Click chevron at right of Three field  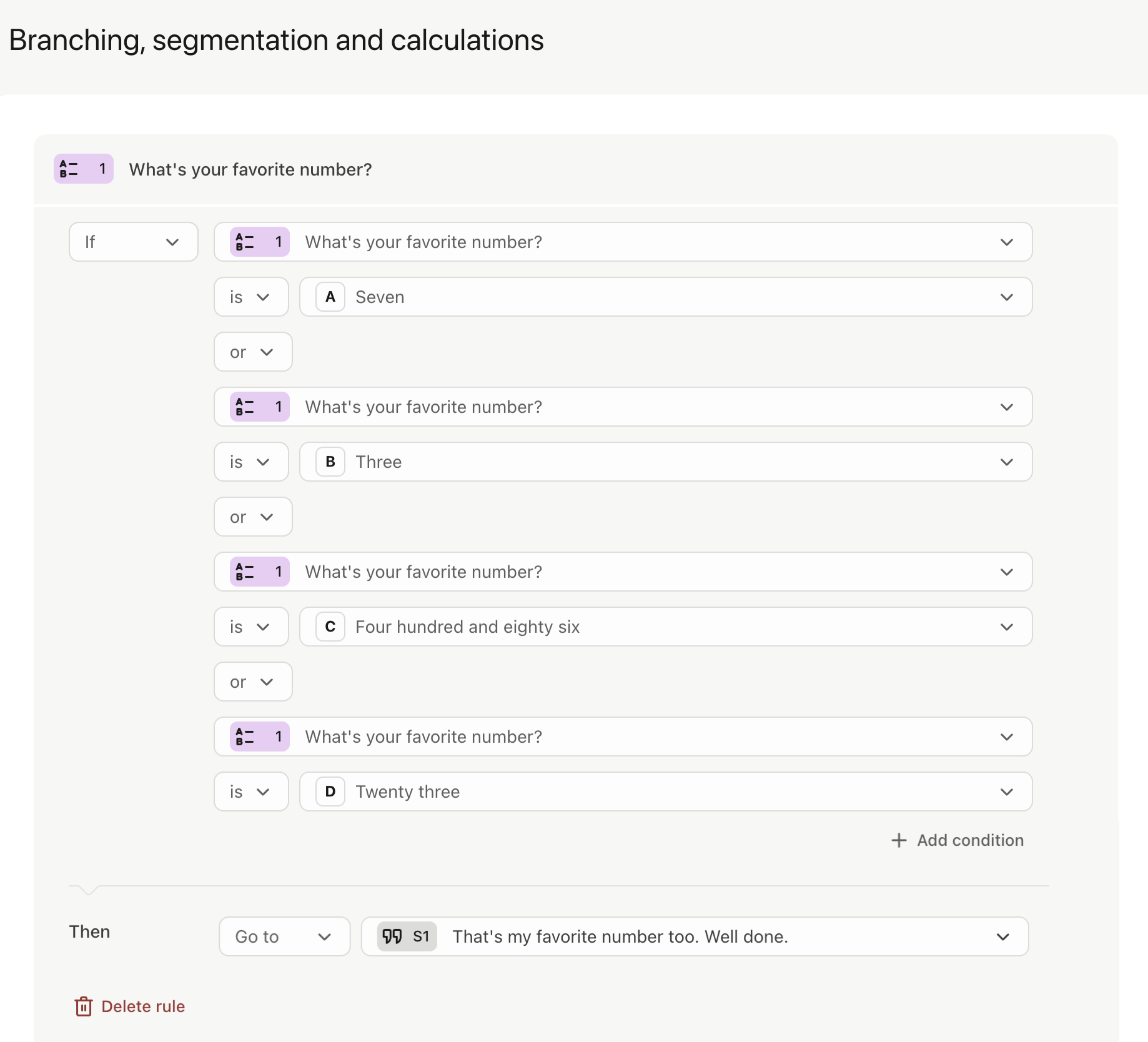tap(1007, 462)
